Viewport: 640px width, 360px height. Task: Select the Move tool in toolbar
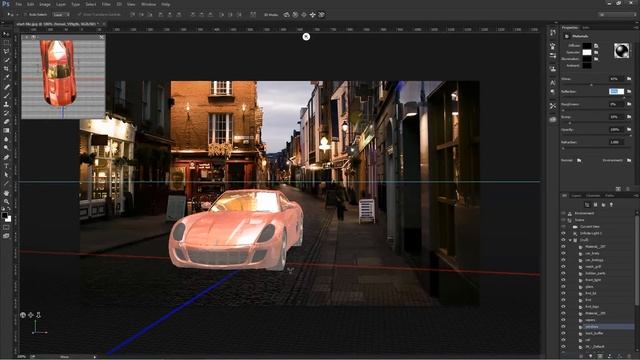click(6, 34)
